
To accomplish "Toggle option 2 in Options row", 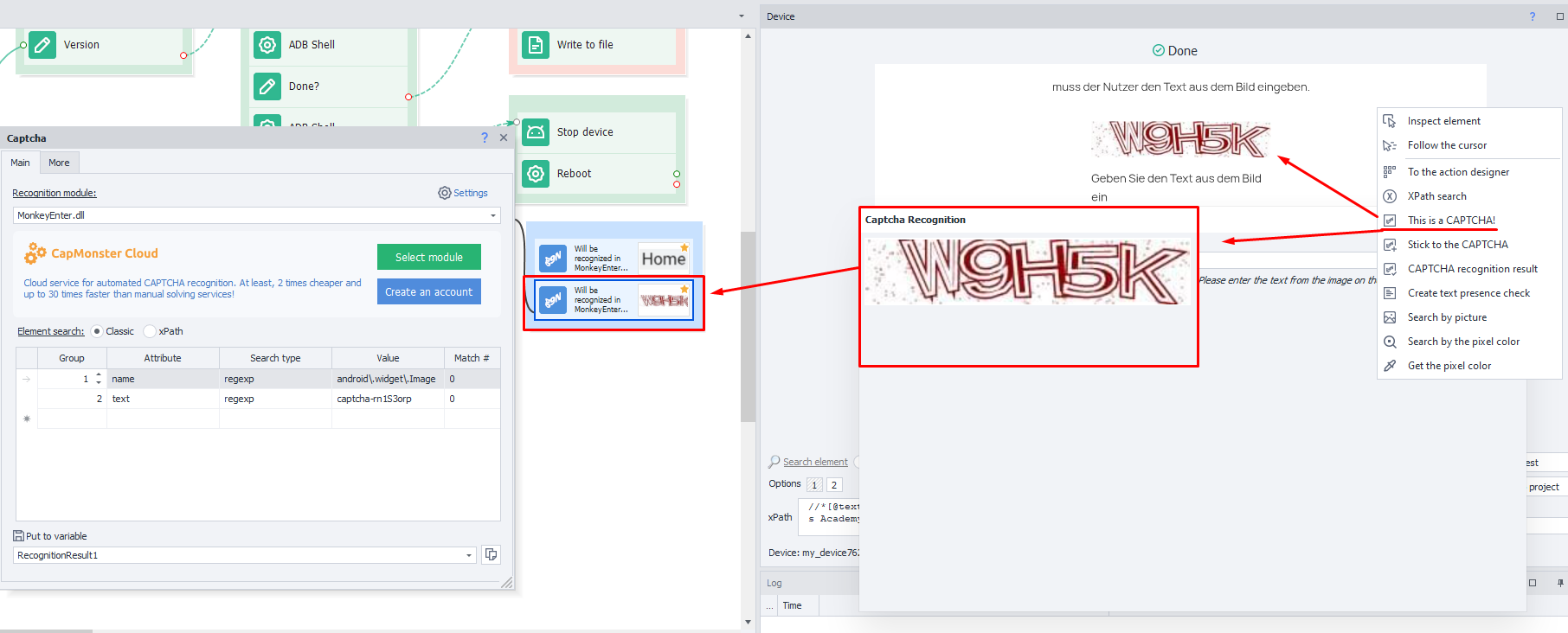I will click(x=834, y=485).
